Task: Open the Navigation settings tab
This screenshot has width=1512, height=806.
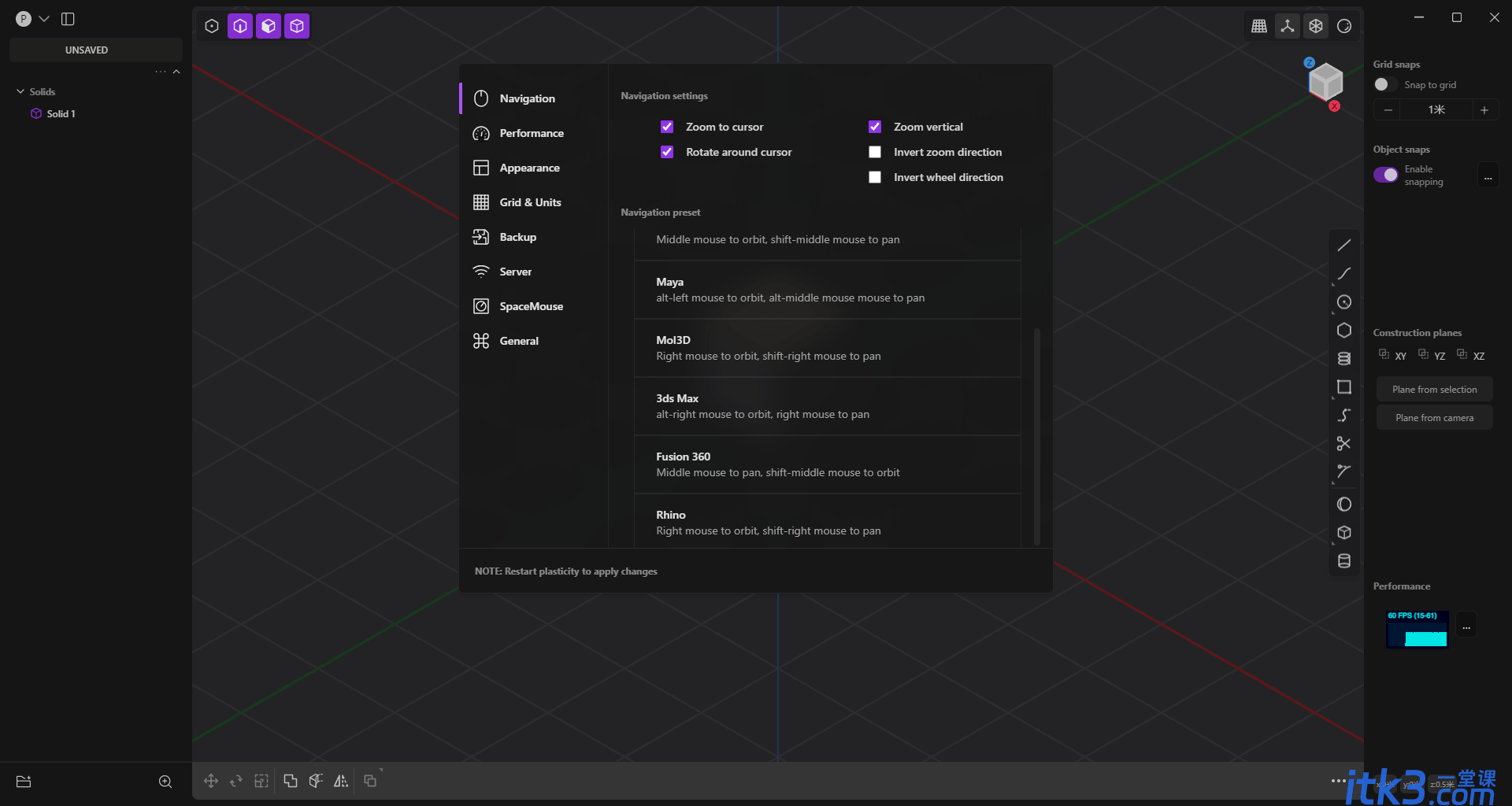Action: pos(534,98)
